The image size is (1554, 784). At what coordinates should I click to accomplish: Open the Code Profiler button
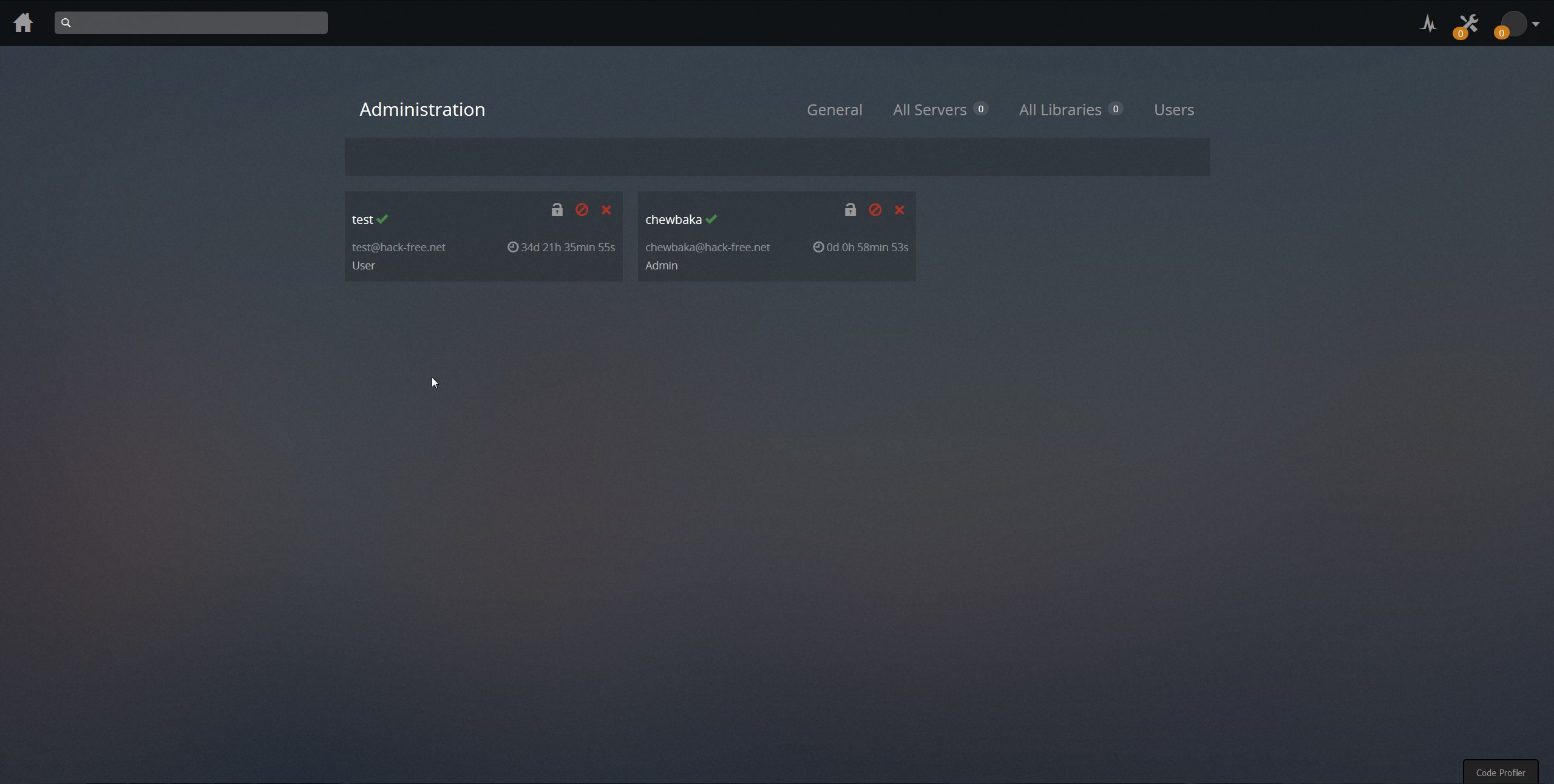1500,772
